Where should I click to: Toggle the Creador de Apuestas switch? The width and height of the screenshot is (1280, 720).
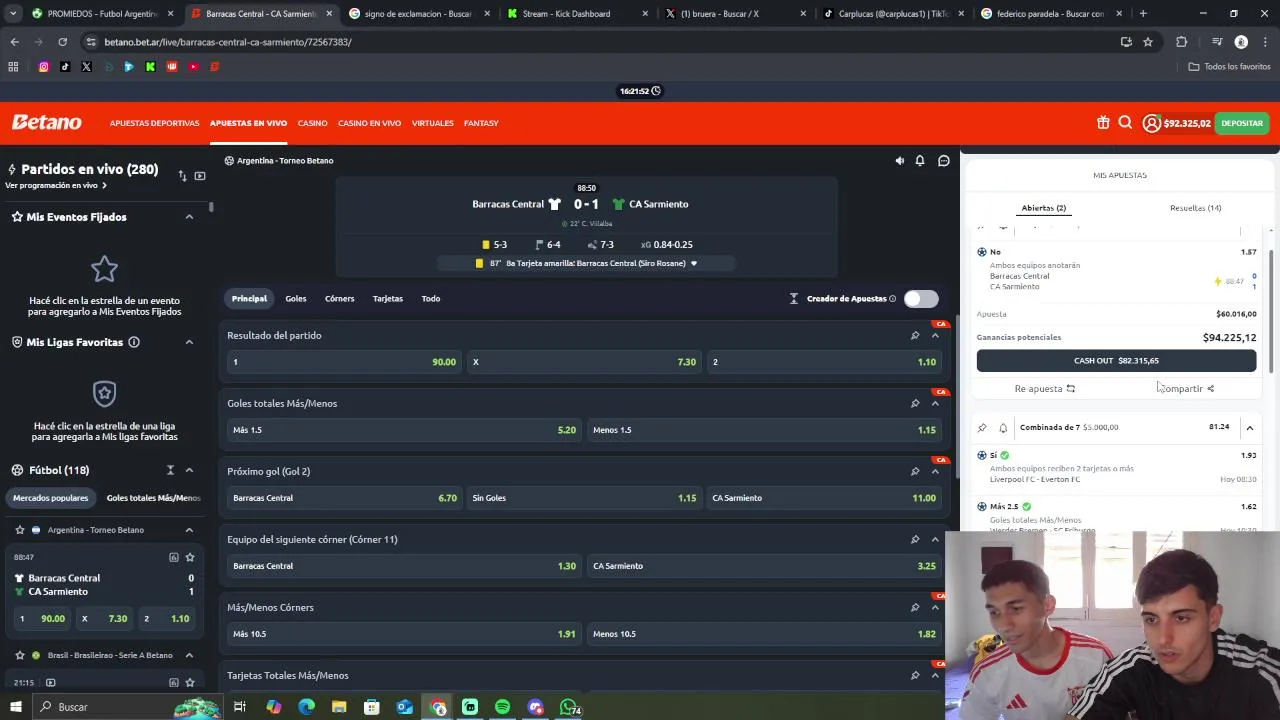point(921,298)
